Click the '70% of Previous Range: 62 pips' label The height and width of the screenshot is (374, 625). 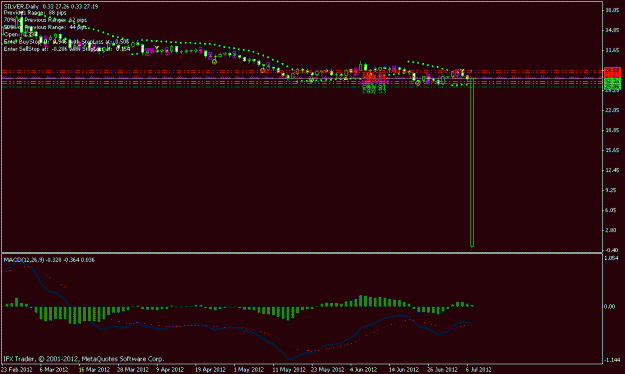pyautogui.click(x=45, y=20)
